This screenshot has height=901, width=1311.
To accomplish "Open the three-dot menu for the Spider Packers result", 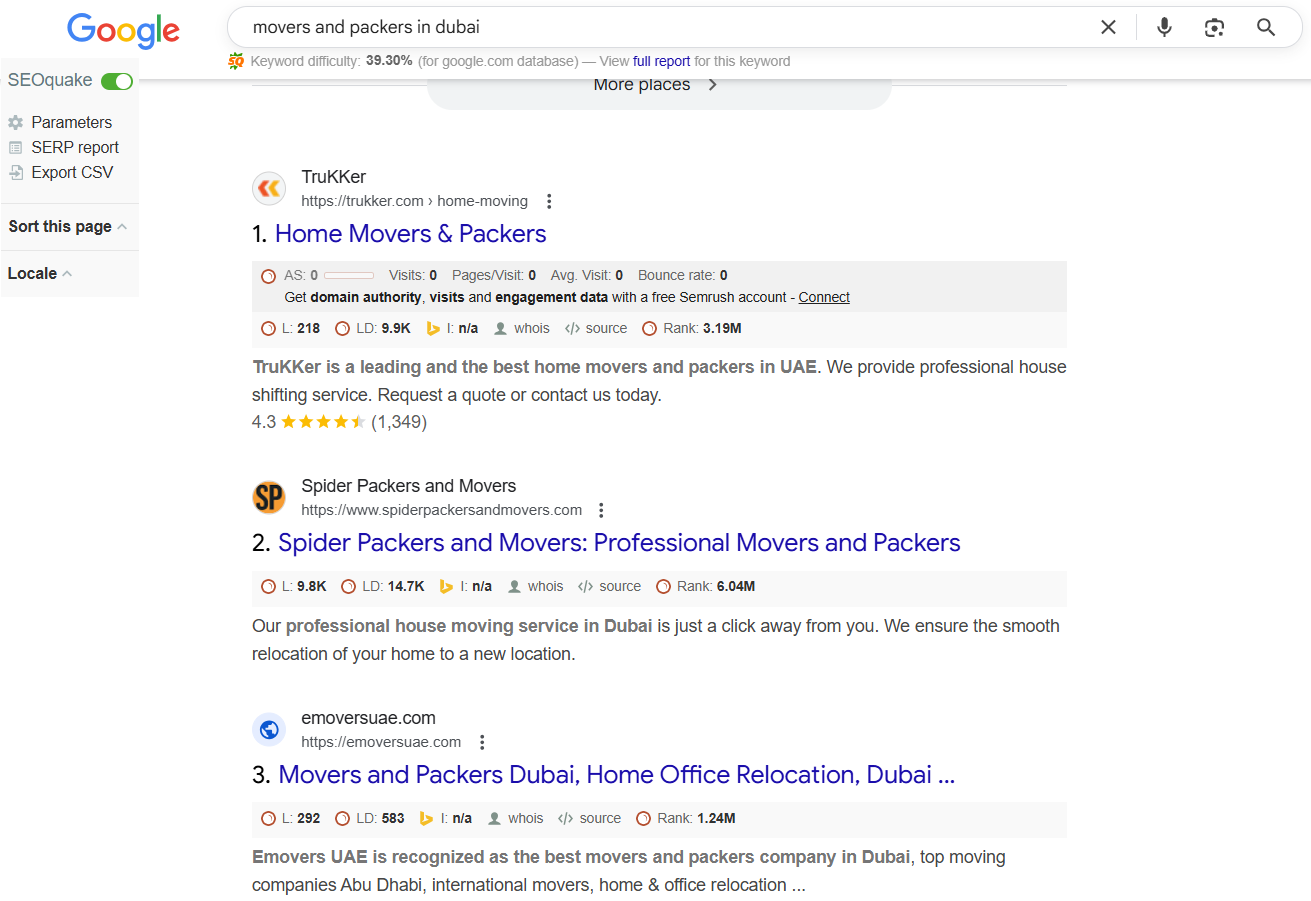I will coord(601,510).
